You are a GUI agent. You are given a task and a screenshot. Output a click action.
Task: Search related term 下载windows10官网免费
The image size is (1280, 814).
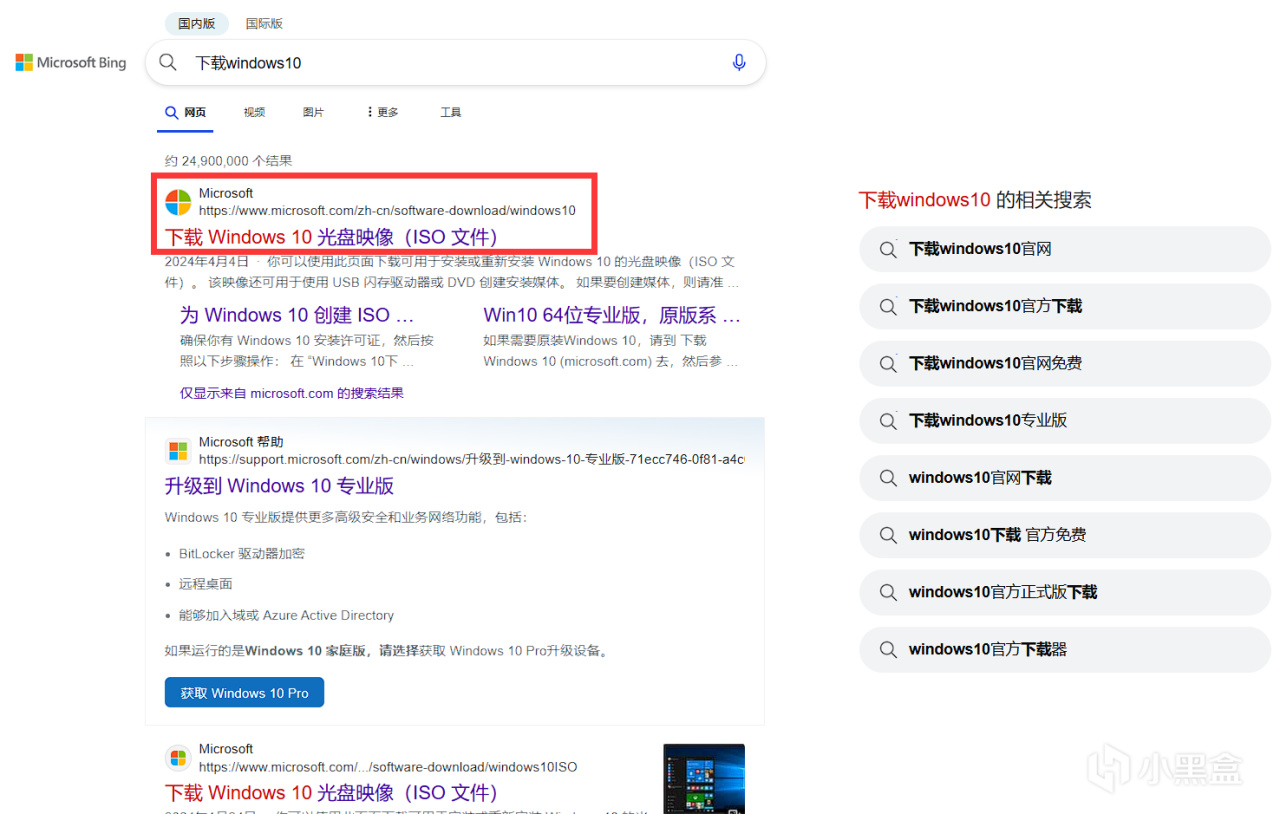pyautogui.click(x=1065, y=363)
